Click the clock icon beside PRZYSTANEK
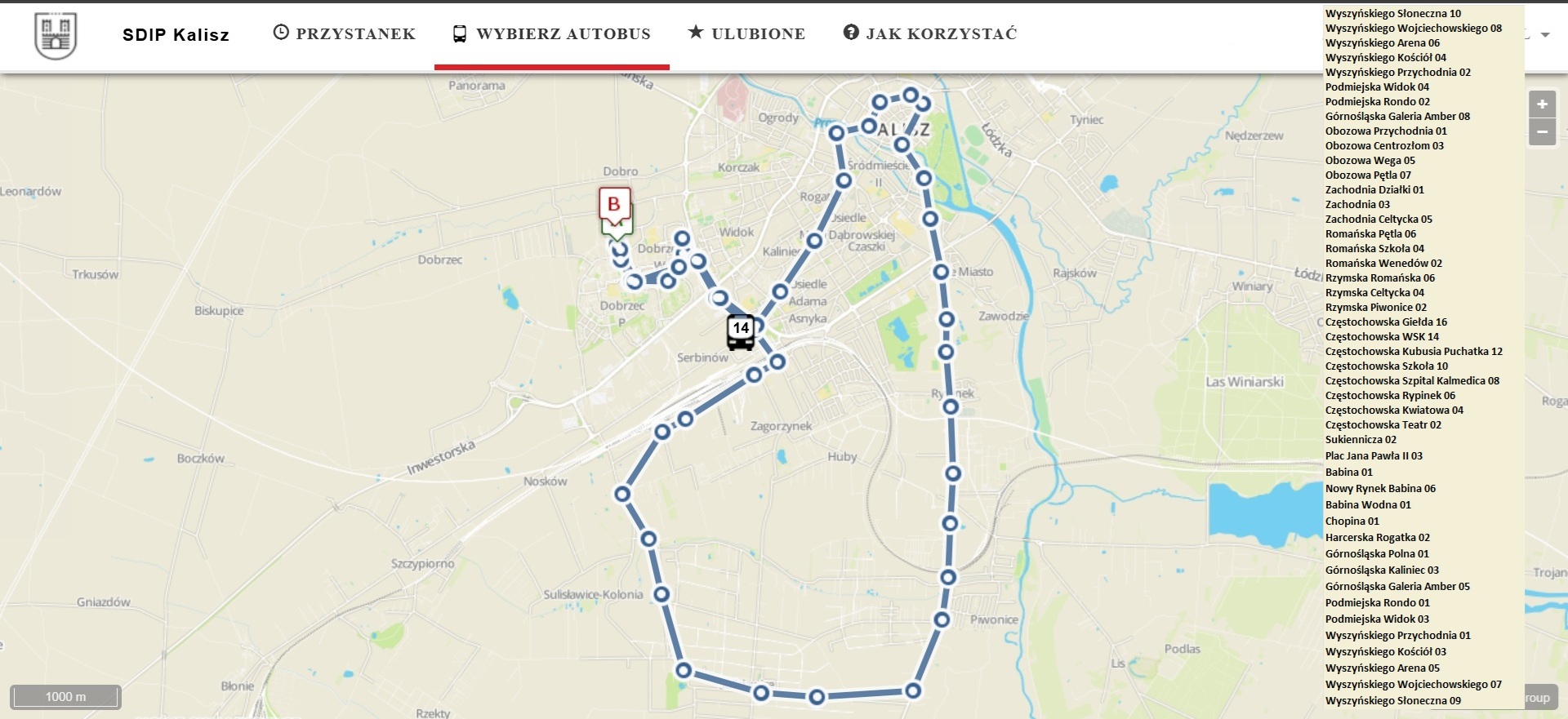1568x719 pixels. tap(281, 33)
